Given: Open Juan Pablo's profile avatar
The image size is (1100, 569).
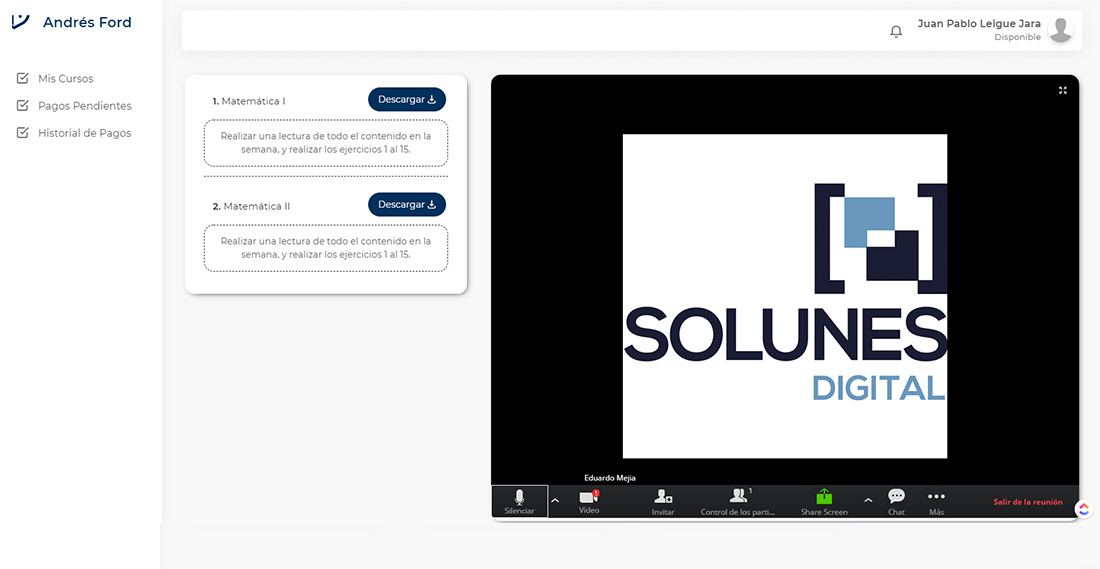Looking at the screenshot, I should pyautogui.click(x=1060, y=30).
